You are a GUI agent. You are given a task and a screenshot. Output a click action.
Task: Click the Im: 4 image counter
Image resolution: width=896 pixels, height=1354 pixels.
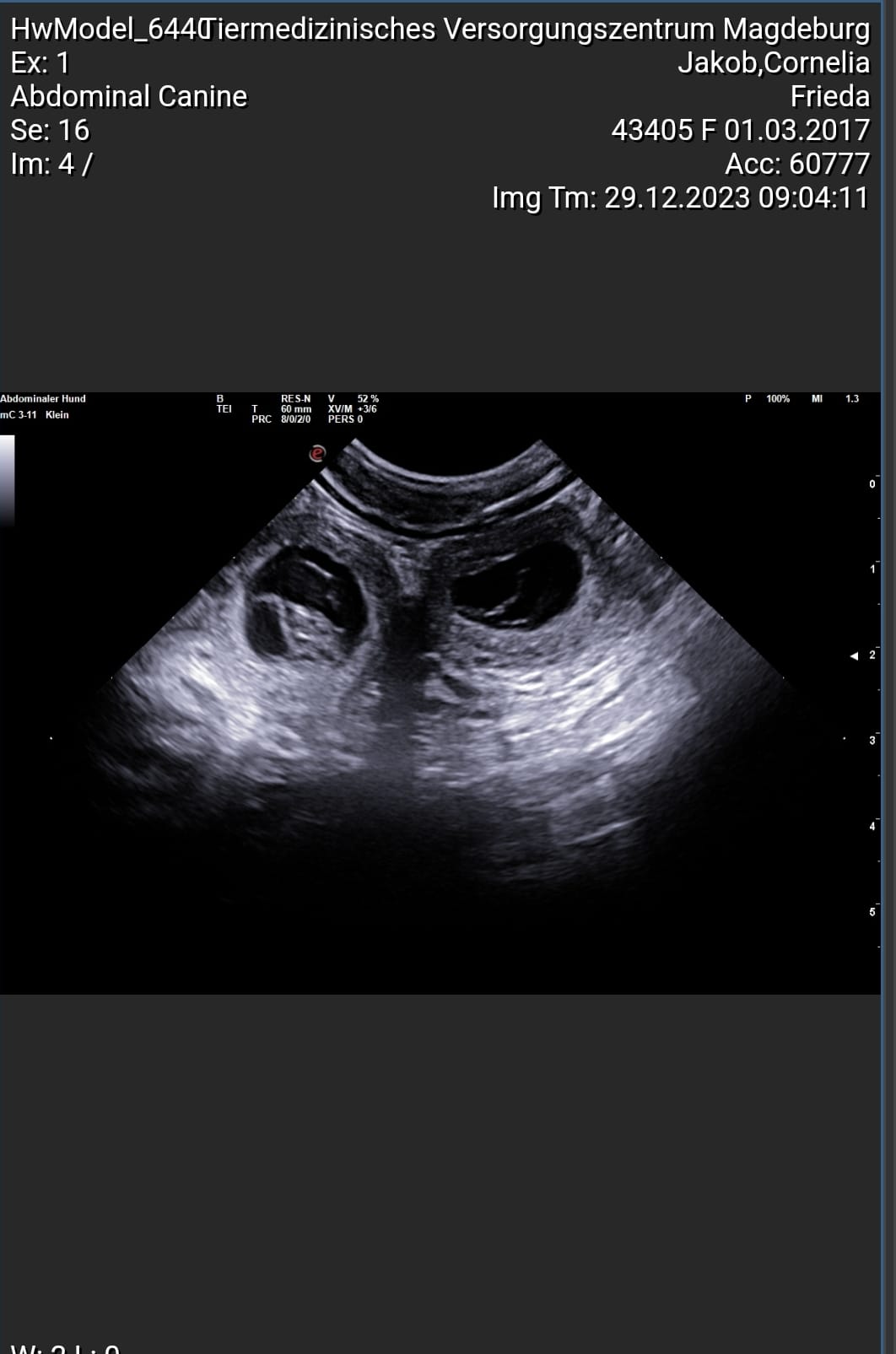[51, 165]
